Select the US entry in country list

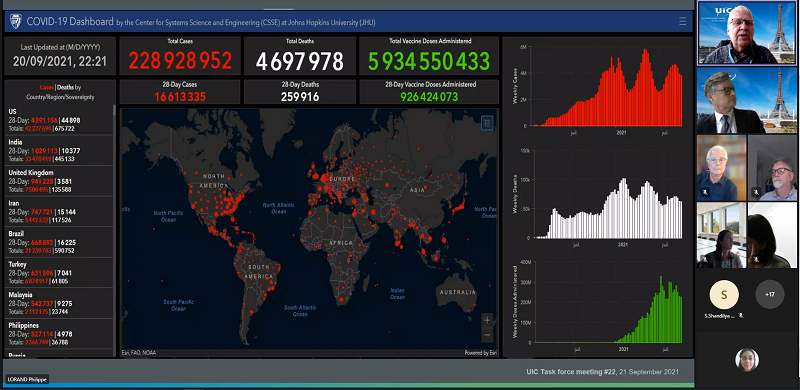(58, 120)
